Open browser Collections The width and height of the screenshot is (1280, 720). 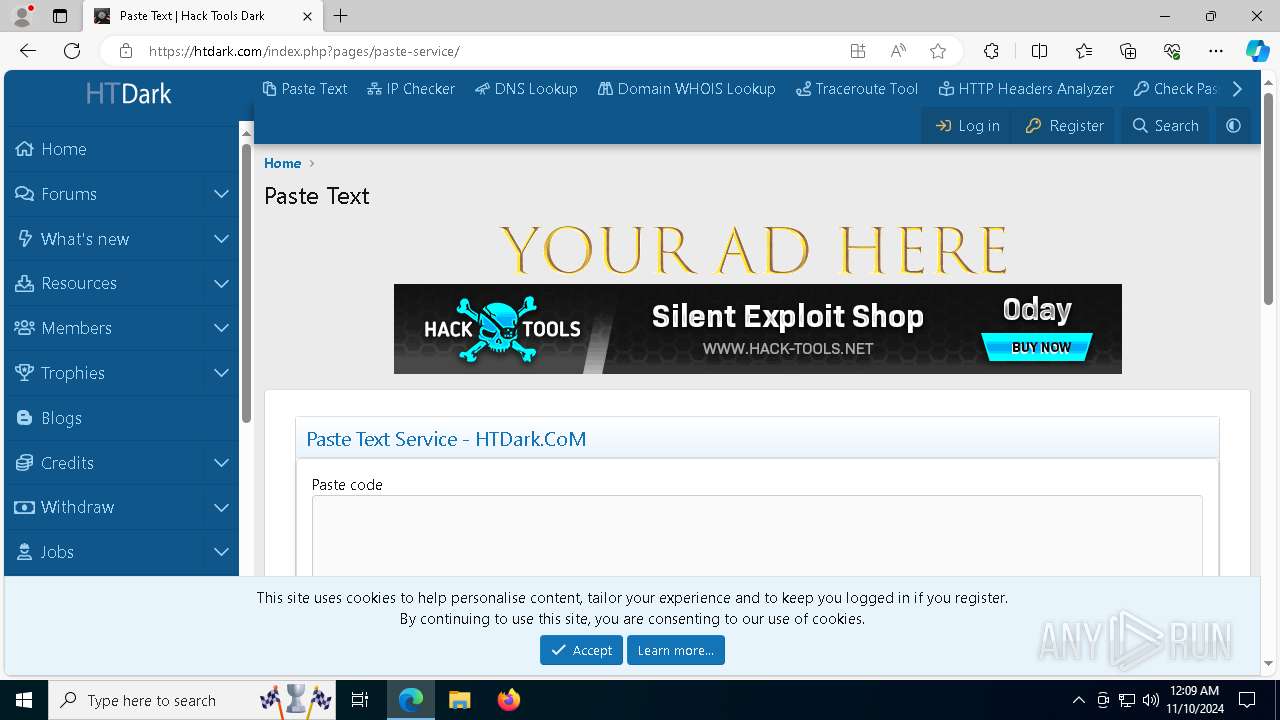pos(1128,51)
